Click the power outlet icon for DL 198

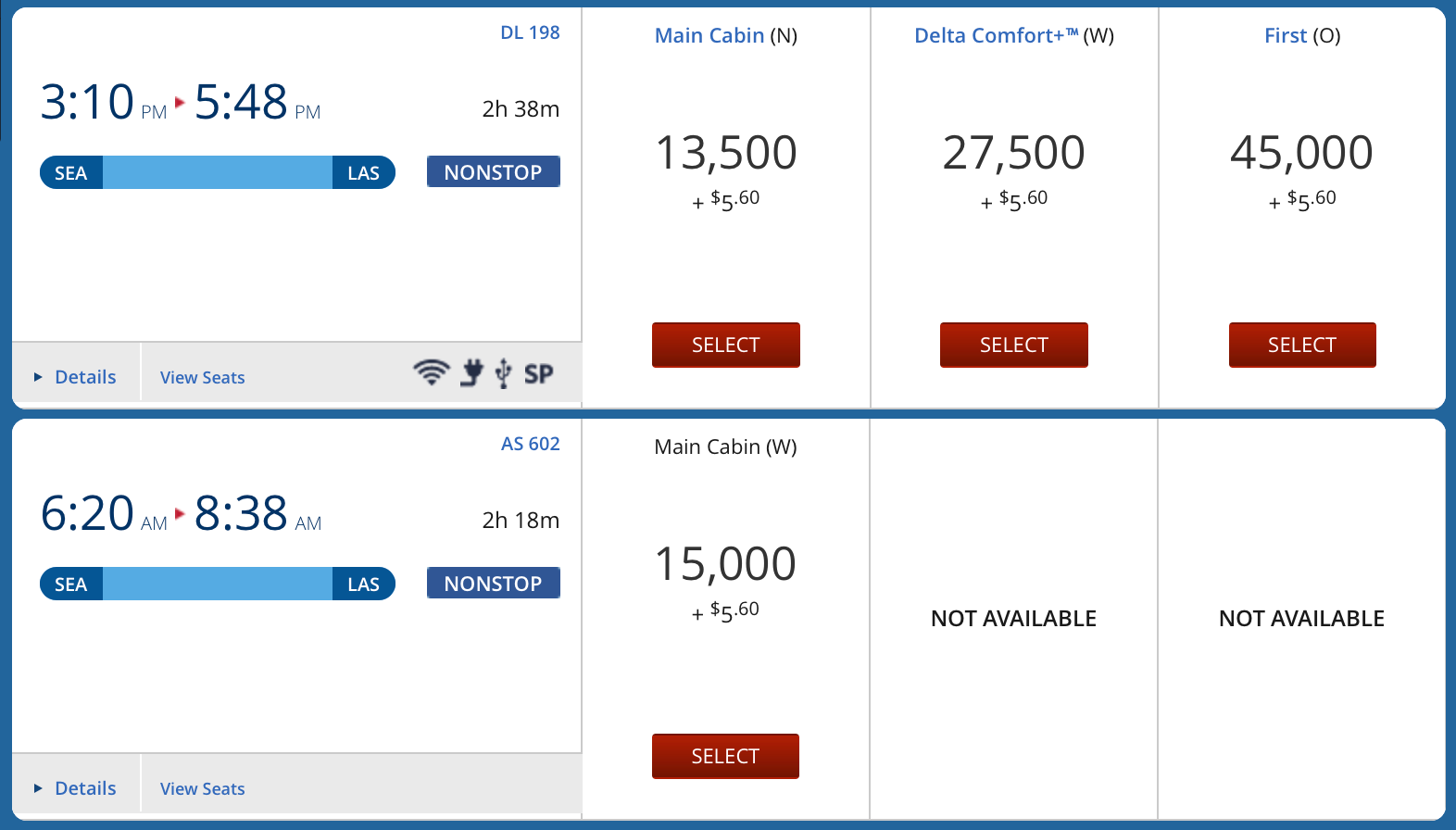472,372
